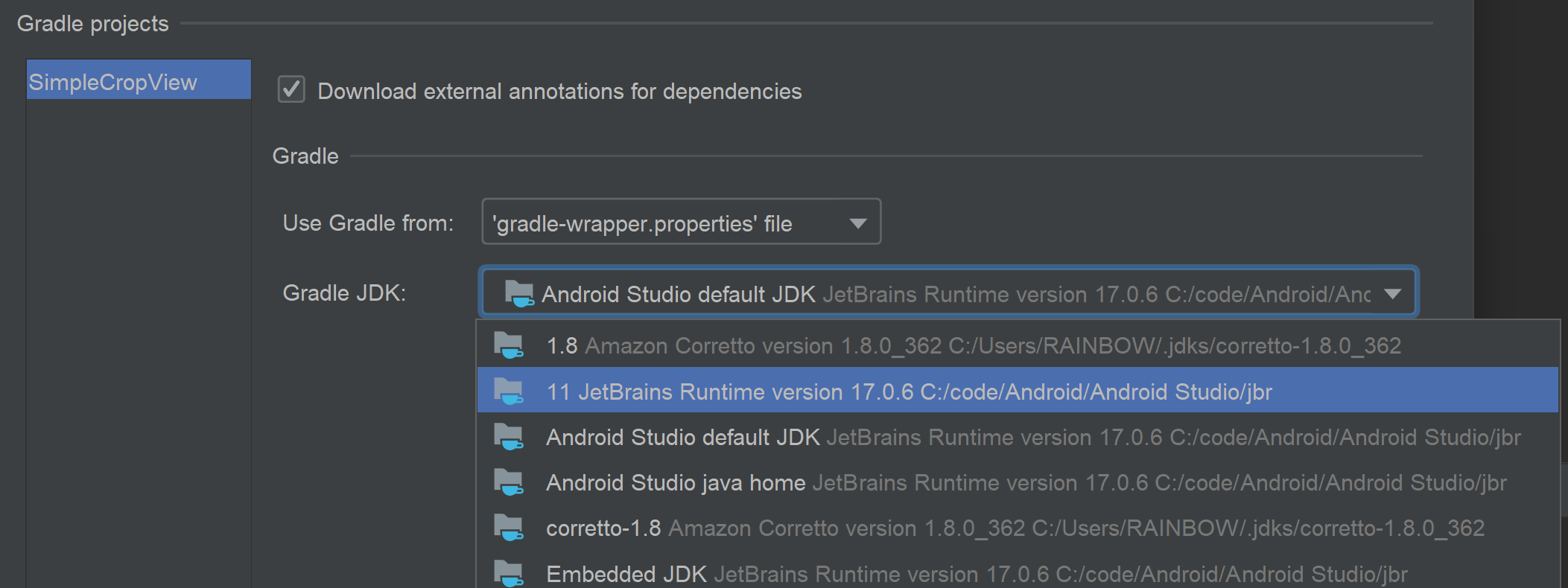The width and height of the screenshot is (1568, 588).
Task: Click the Gradle projects section heading
Action: pos(93,24)
